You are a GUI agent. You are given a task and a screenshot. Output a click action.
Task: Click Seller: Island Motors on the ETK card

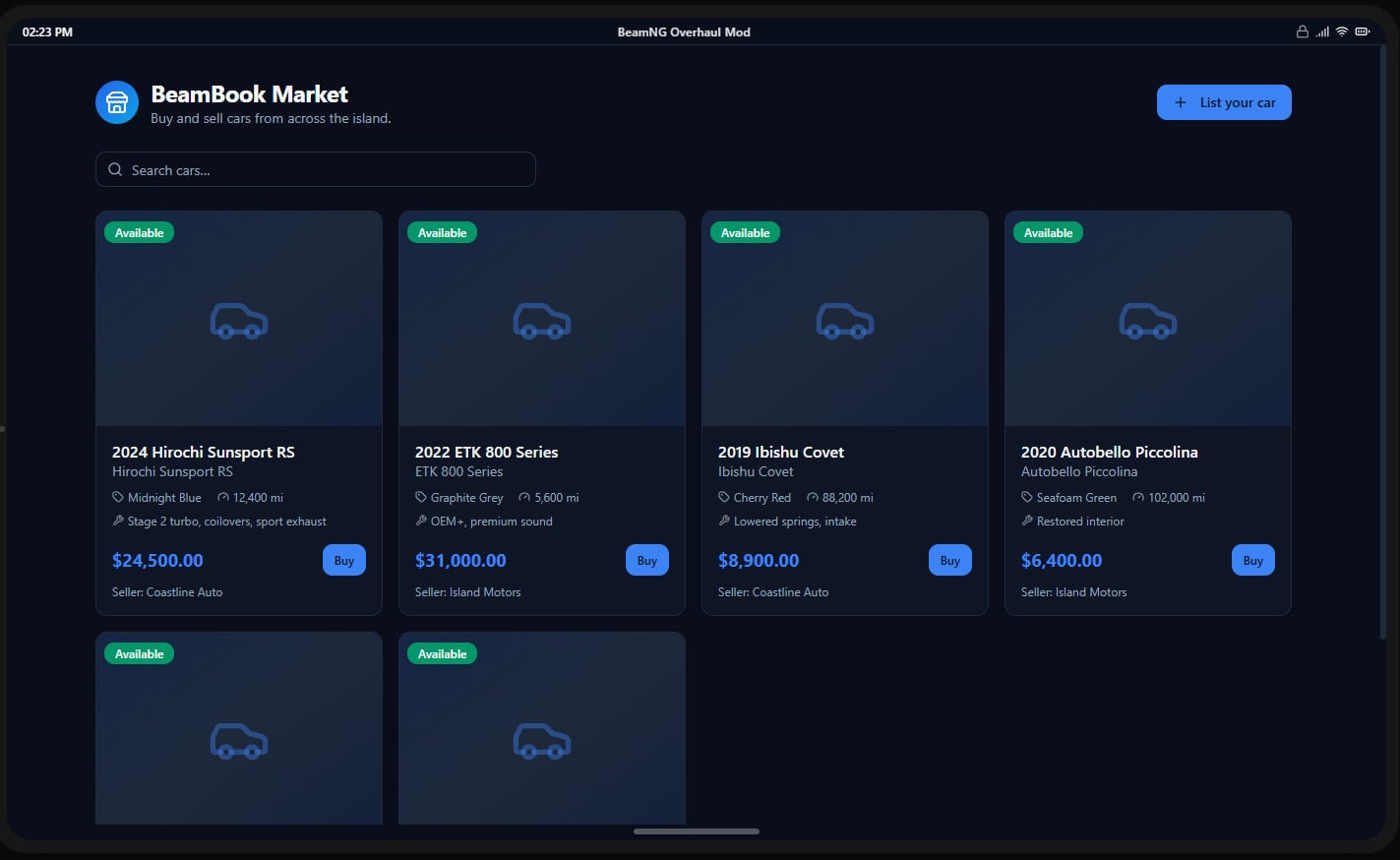468,591
